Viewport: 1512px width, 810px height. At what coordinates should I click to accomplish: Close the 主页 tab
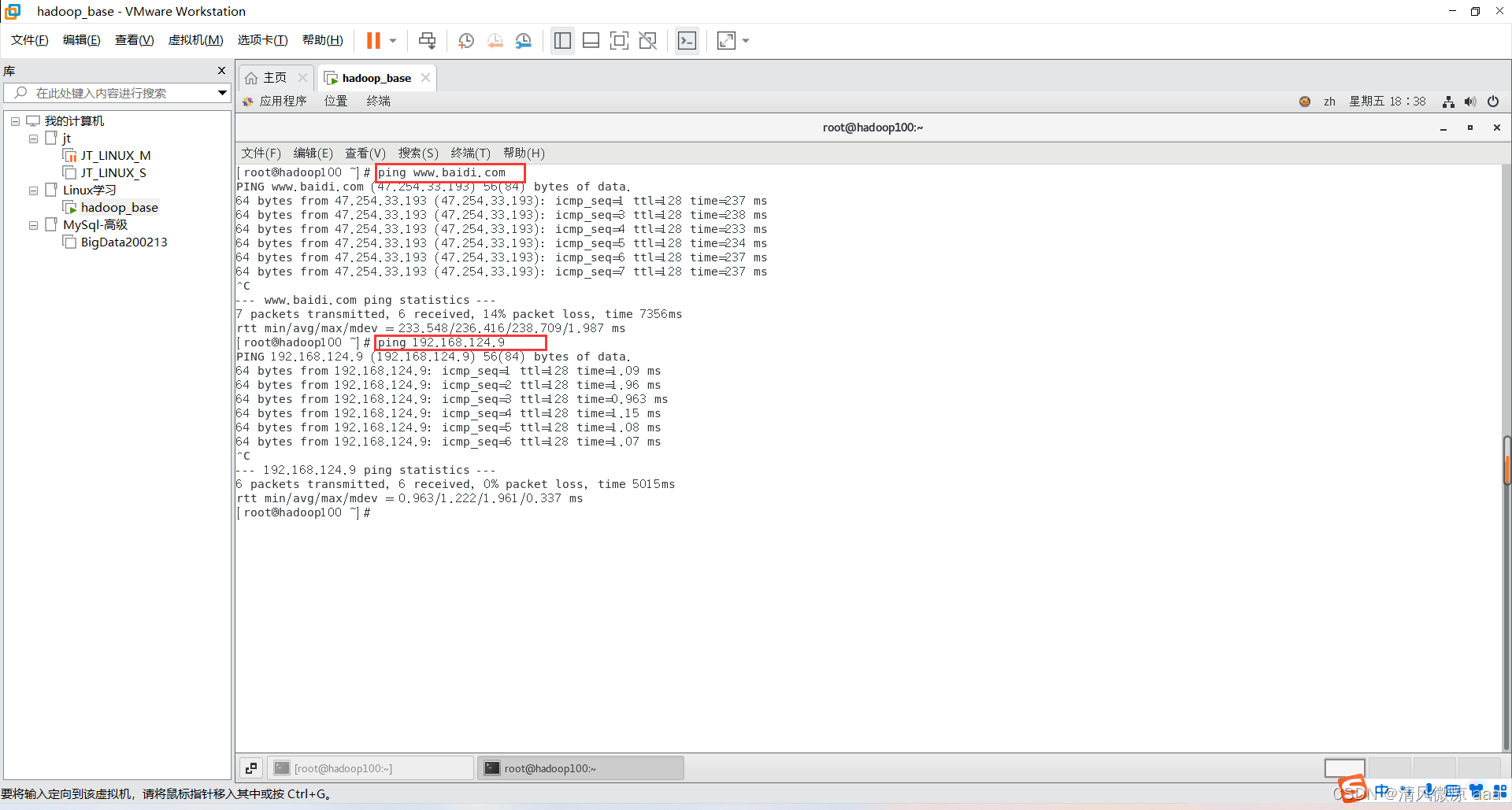click(x=302, y=78)
